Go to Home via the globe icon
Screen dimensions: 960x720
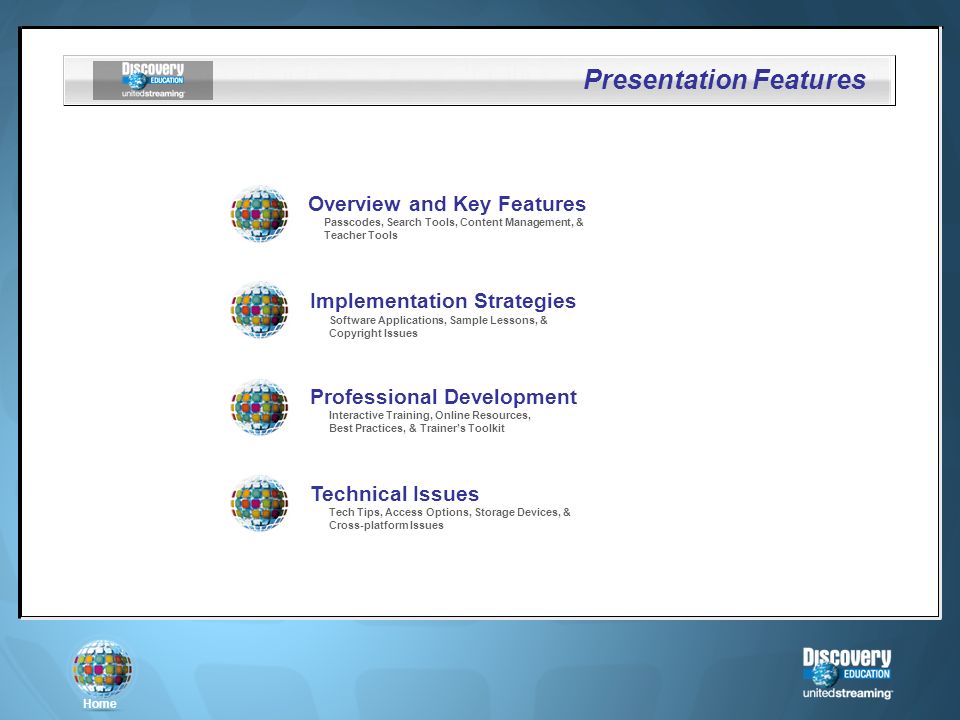click(102, 669)
